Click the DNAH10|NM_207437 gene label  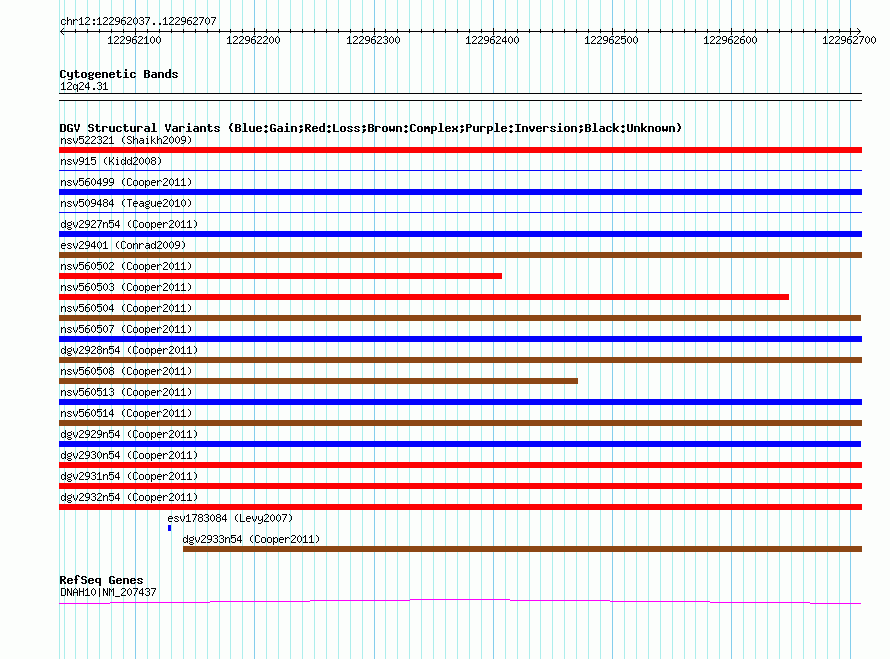coord(108,593)
